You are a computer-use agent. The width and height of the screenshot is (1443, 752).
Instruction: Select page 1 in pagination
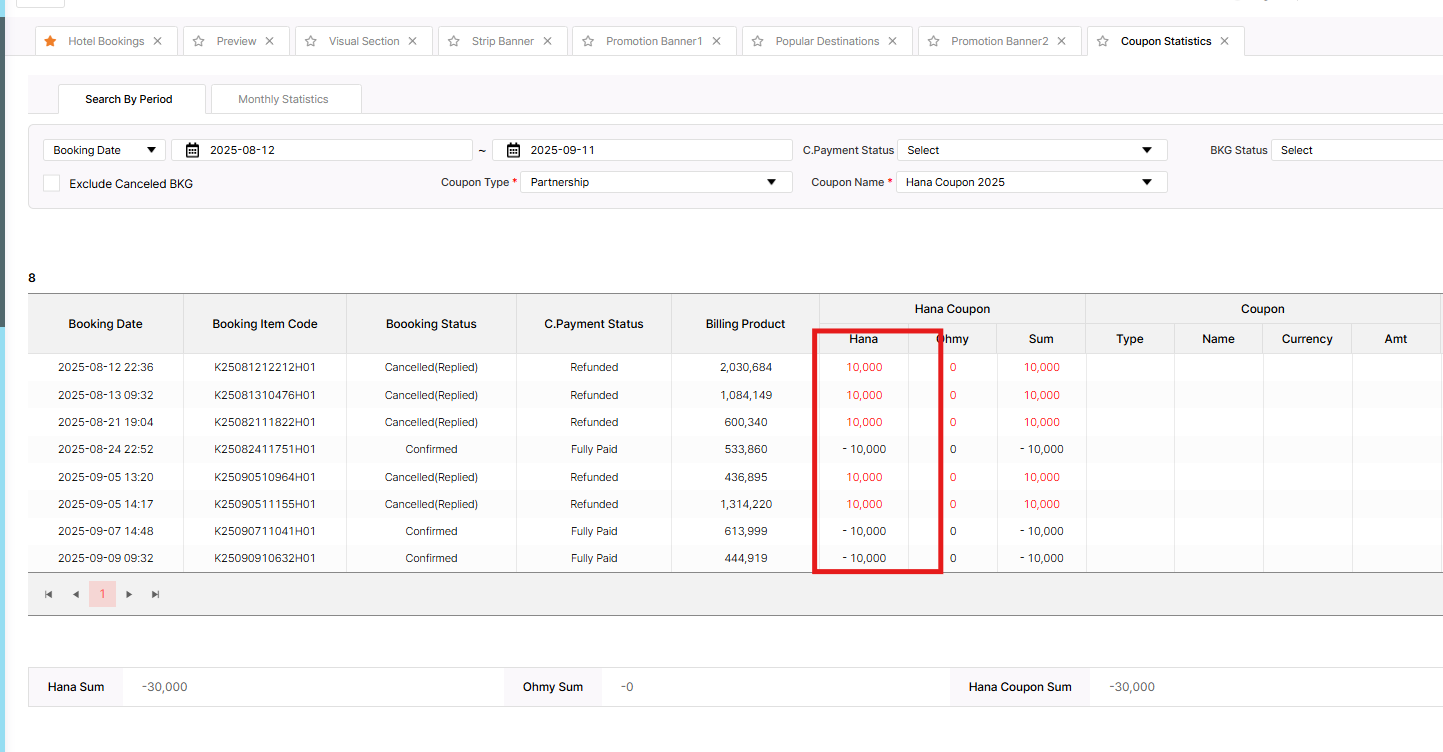click(x=102, y=594)
